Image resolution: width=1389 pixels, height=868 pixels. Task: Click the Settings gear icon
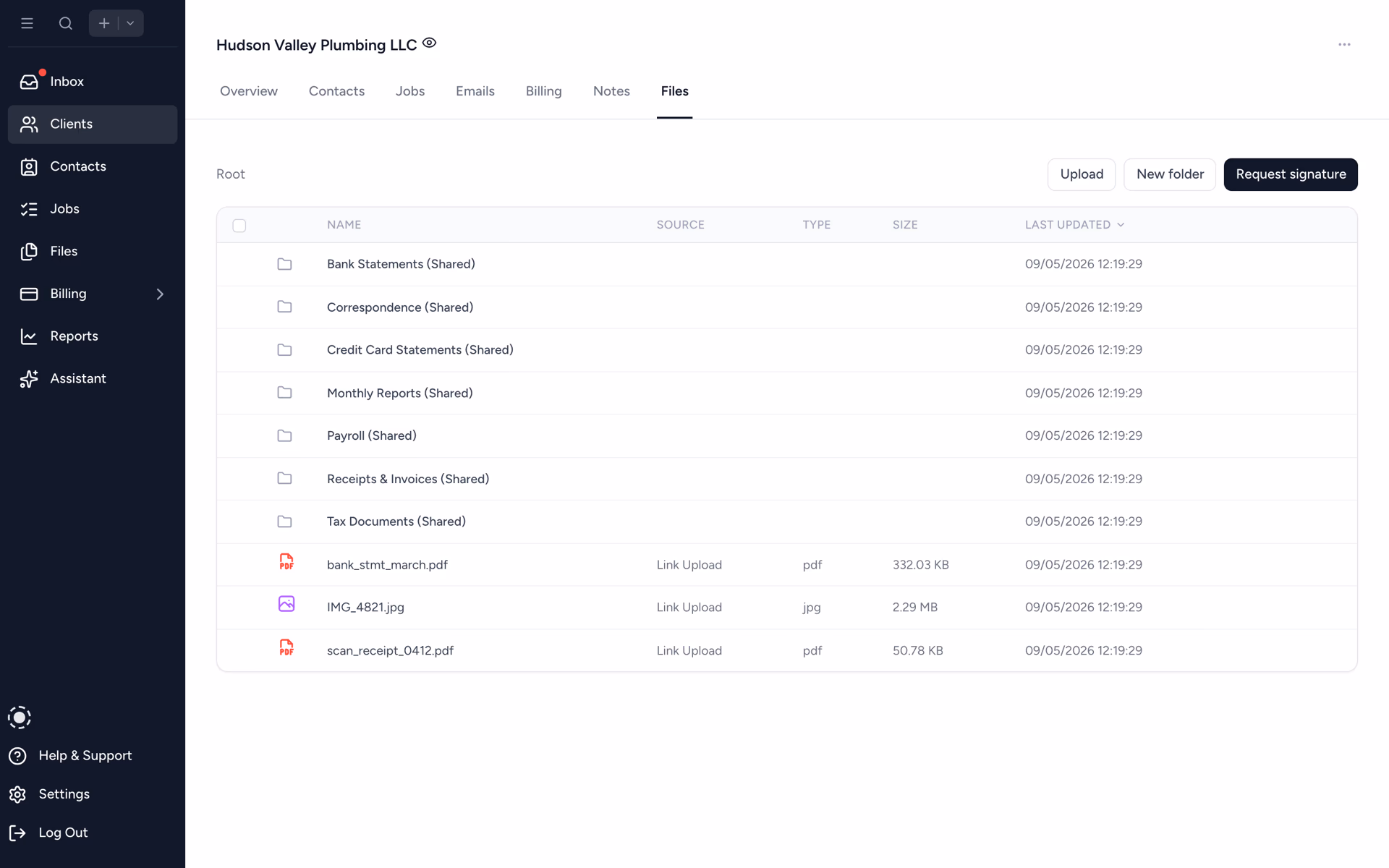pos(17,794)
